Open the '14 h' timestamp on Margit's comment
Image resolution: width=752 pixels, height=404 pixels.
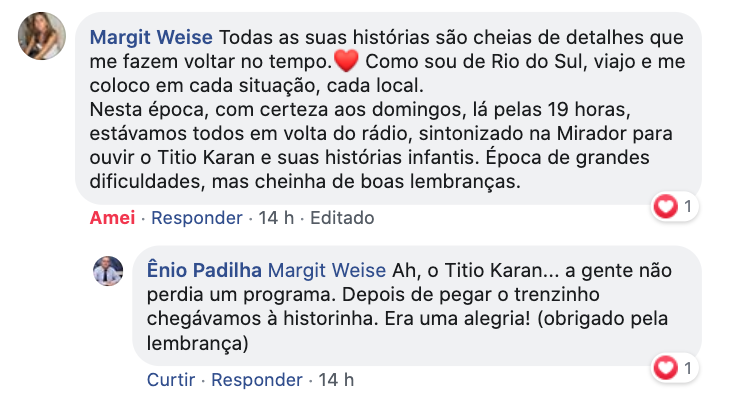click(x=277, y=218)
